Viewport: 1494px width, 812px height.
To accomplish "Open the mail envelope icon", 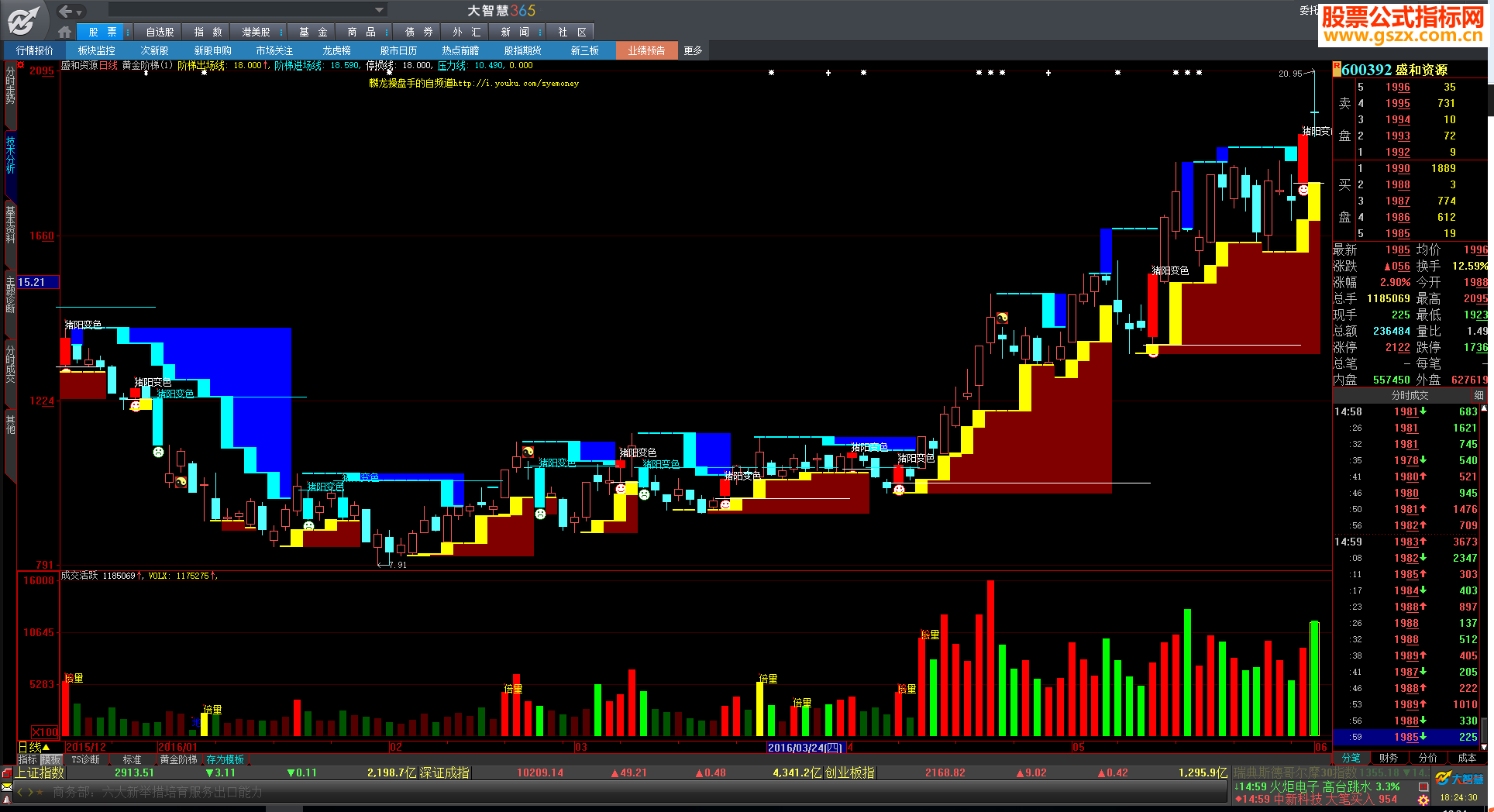I will click(7, 786).
